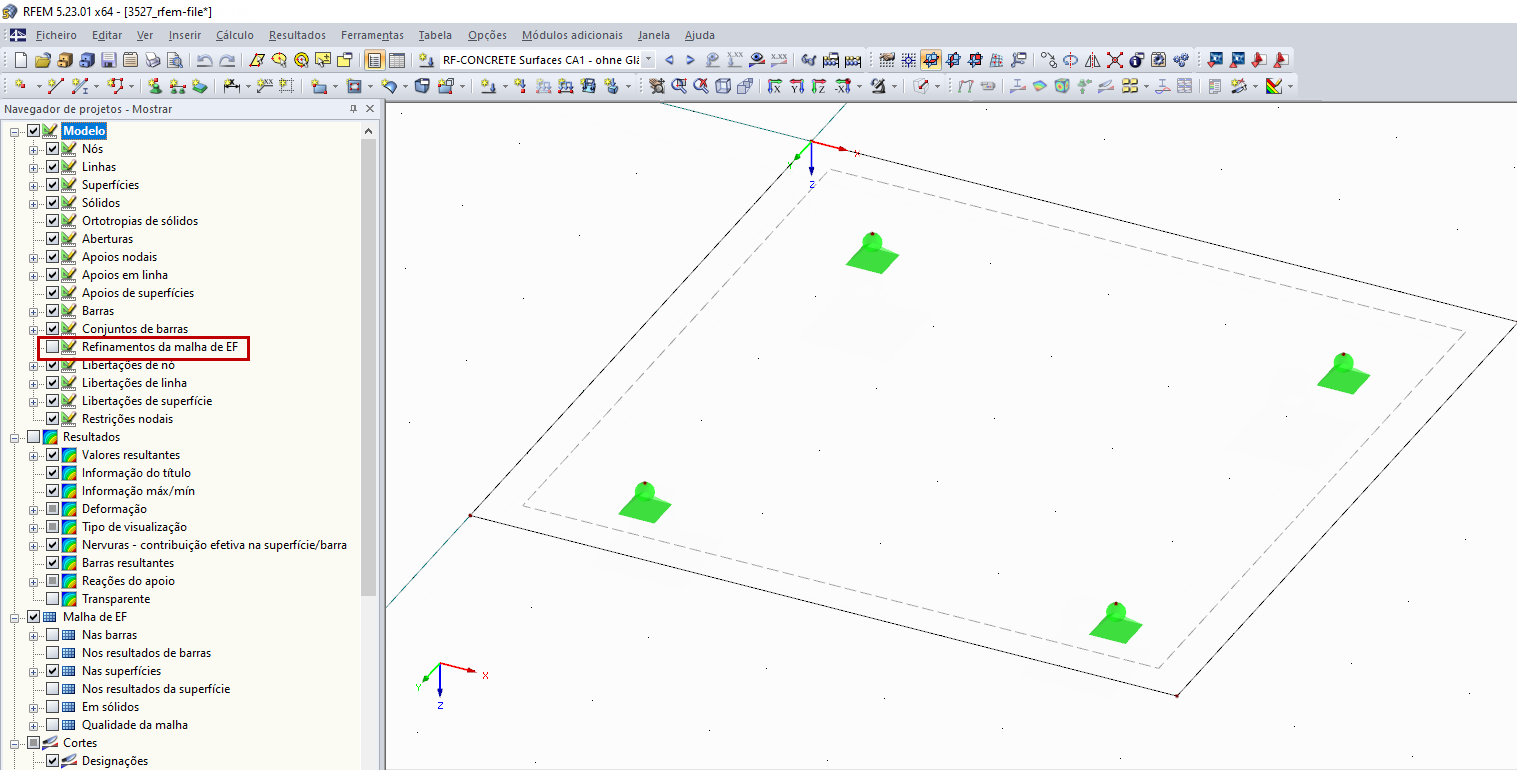1517x770 pixels.
Task: Open Print Preview with the magnifier page icon
Action: point(174,60)
